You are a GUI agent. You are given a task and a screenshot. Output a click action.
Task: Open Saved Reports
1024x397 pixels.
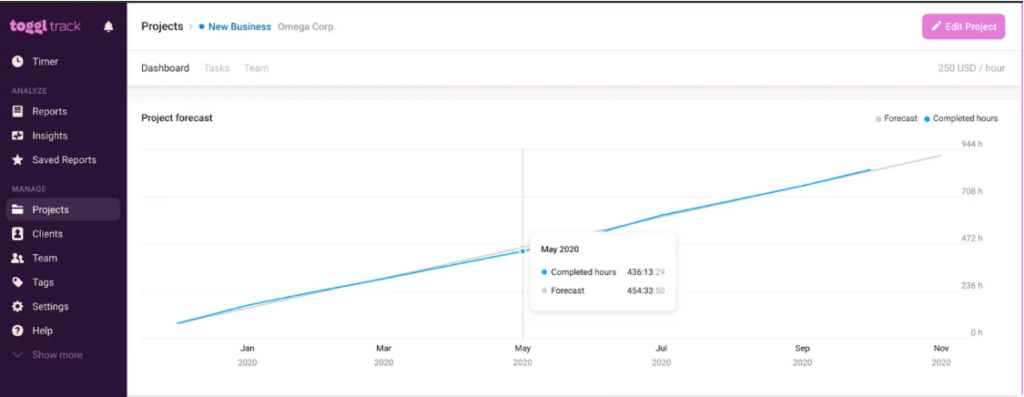[63, 160]
